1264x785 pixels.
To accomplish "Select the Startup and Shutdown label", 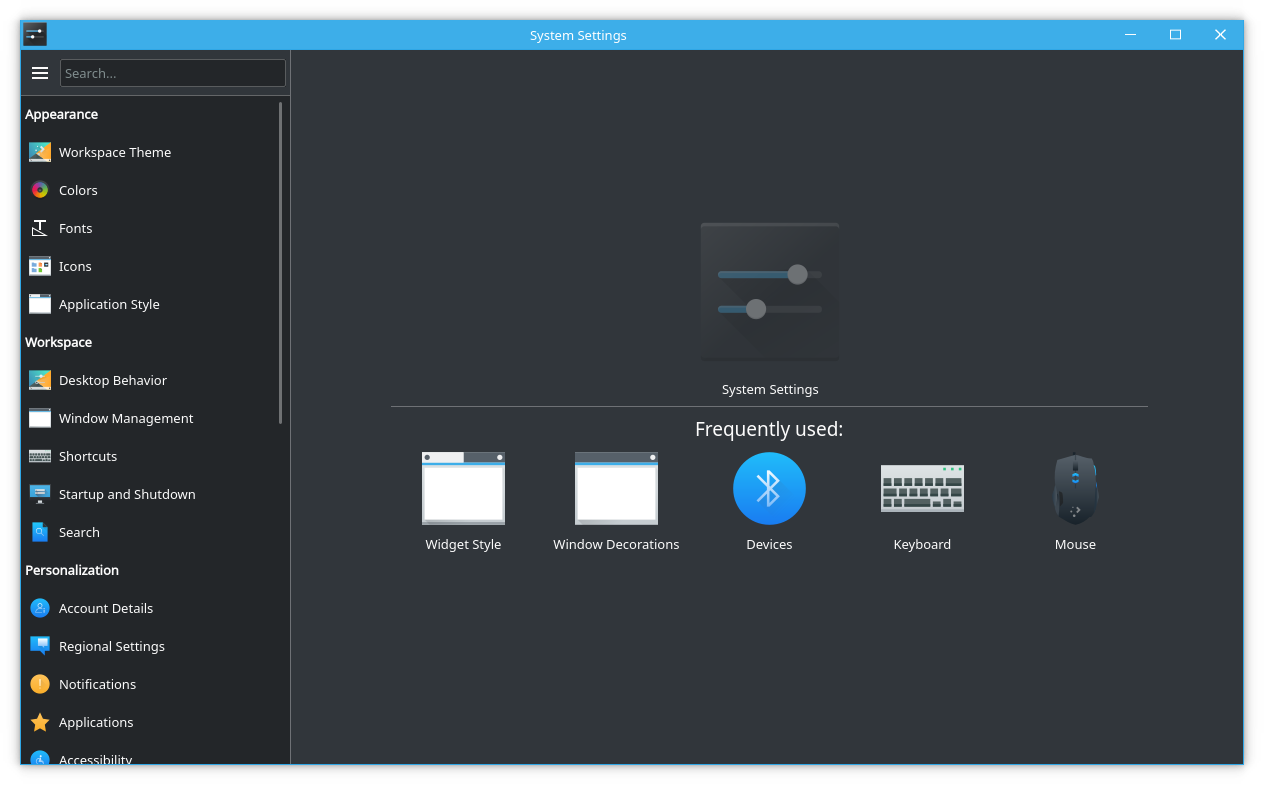I will click(127, 494).
